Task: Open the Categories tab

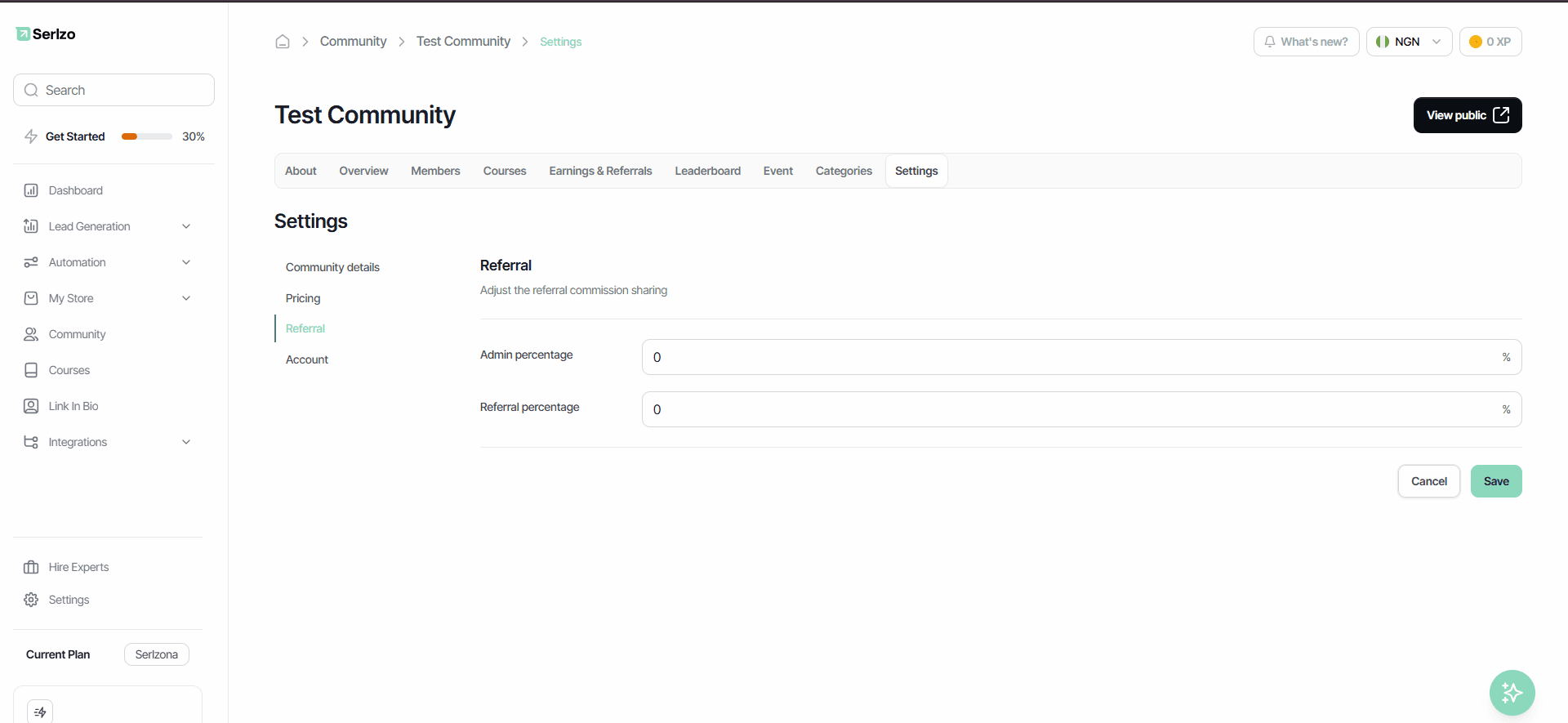Action: pyautogui.click(x=844, y=171)
